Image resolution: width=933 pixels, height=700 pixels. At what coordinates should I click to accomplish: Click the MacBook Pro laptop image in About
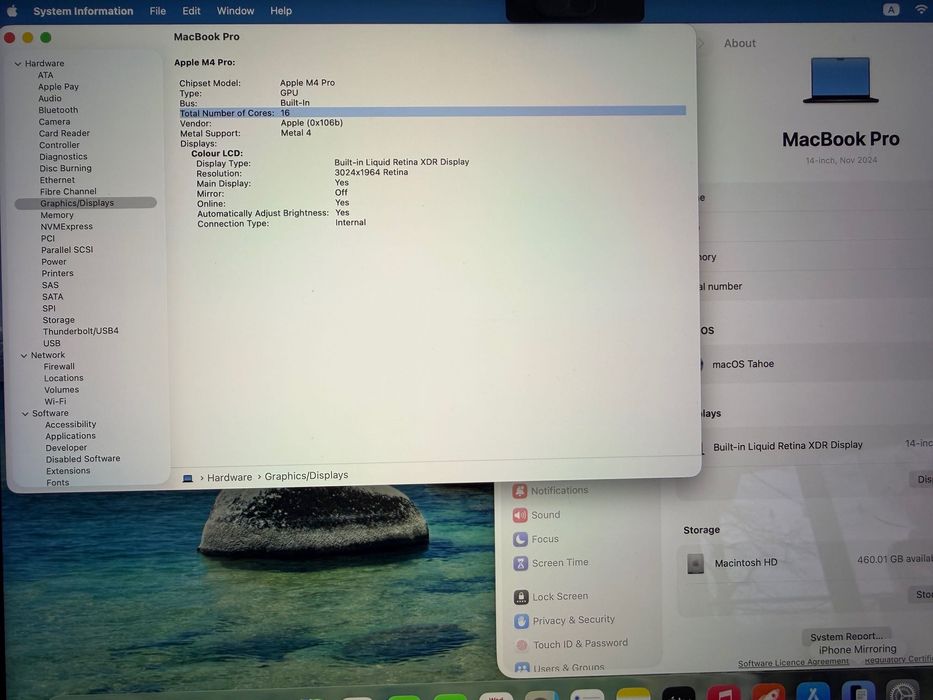tap(840, 80)
